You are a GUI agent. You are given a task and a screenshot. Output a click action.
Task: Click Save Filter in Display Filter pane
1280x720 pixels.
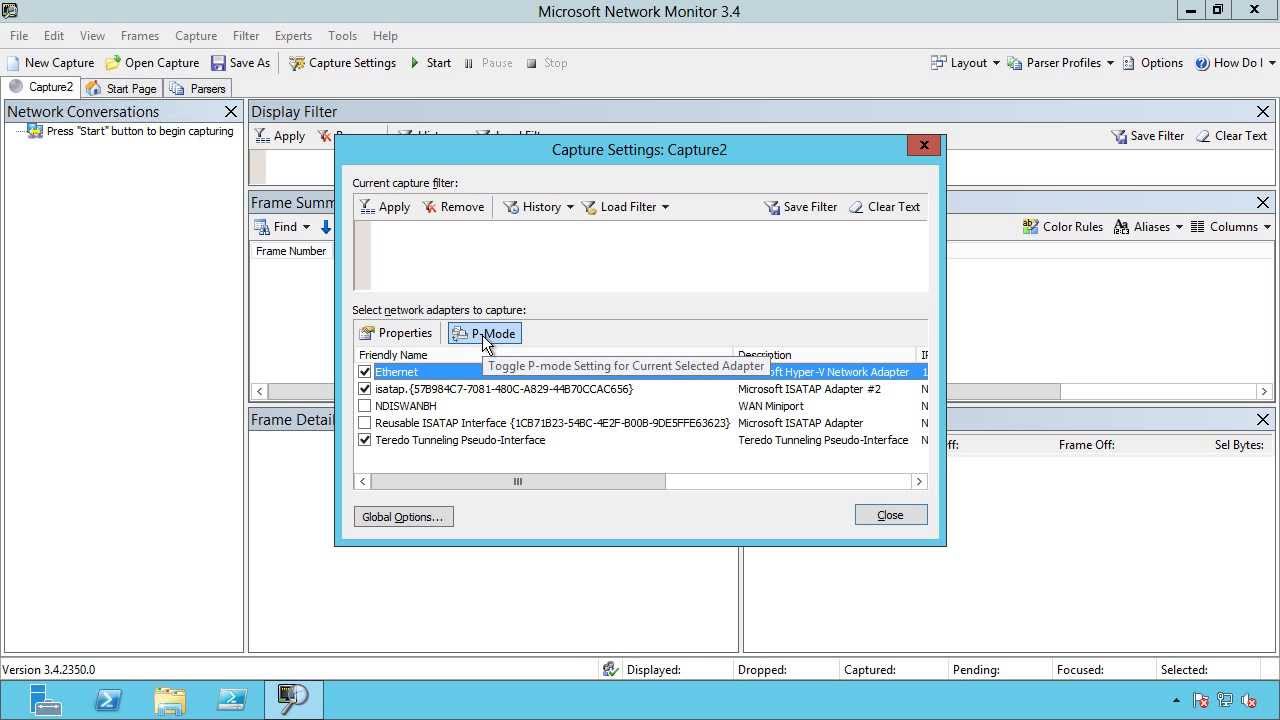(x=1148, y=136)
